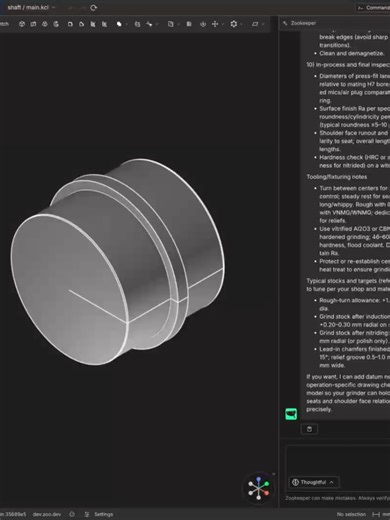Select the Shell tool icon

pyautogui.click(x=93, y=24)
